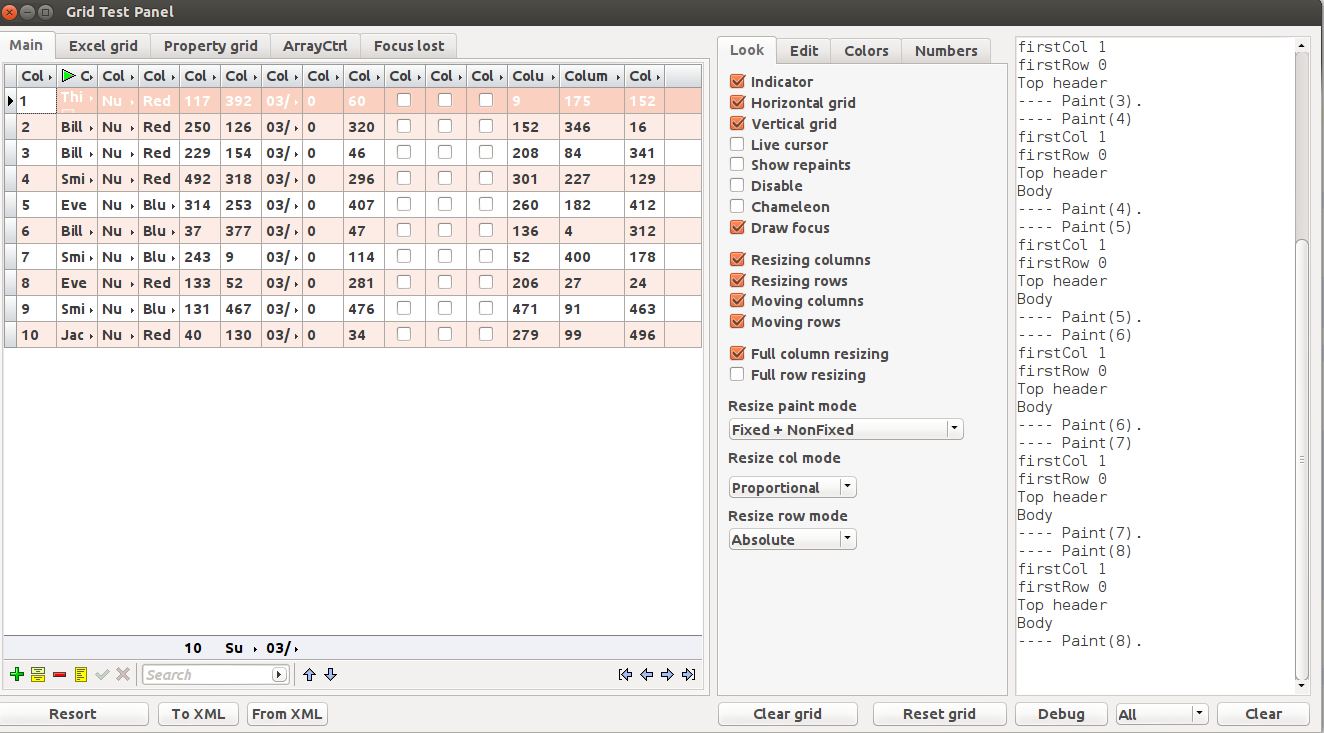Expand the Su summary arrow in footer

[x=255, y=649]
